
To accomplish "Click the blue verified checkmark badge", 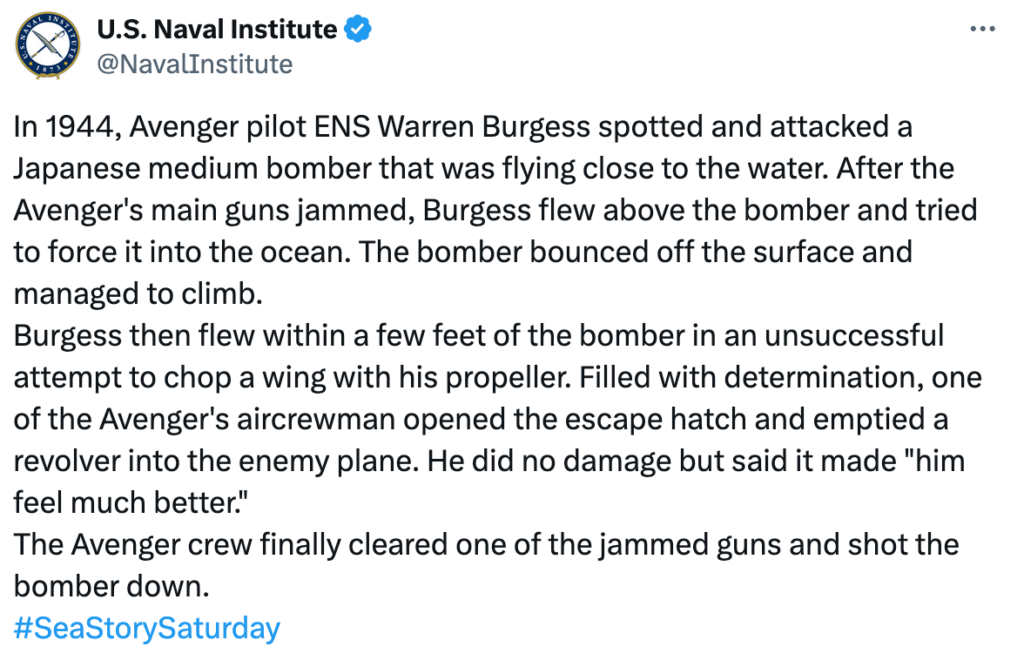I will click(359, 30).
